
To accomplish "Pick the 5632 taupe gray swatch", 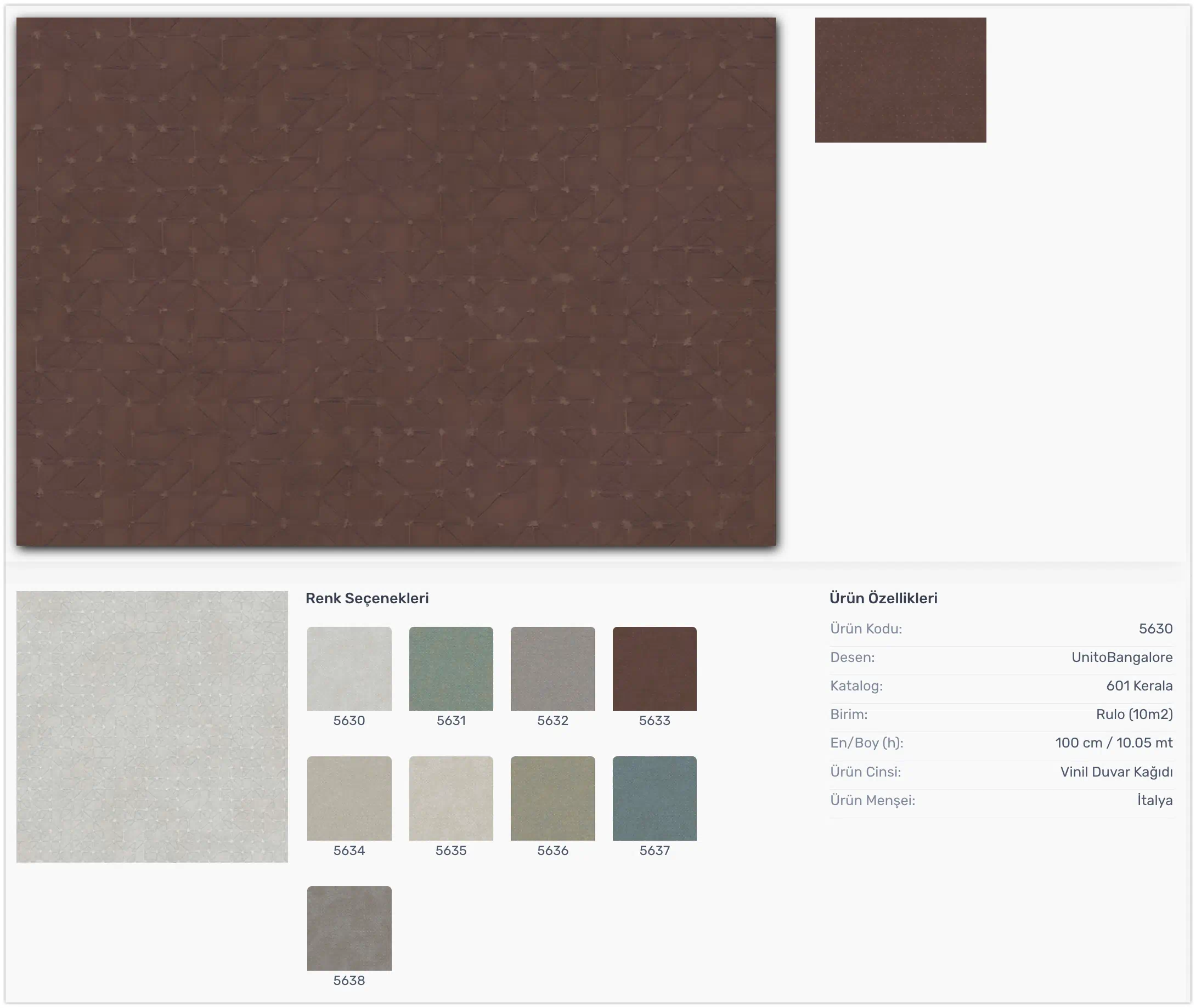I will tap(553, 669).
